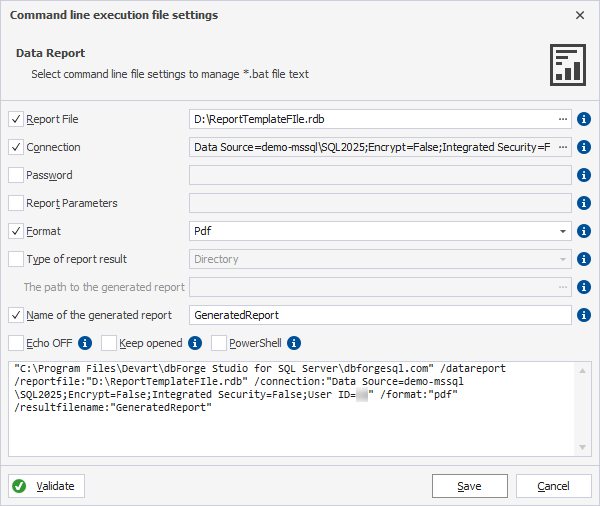Expand the Format dropdown arrow

pos(562,231)
